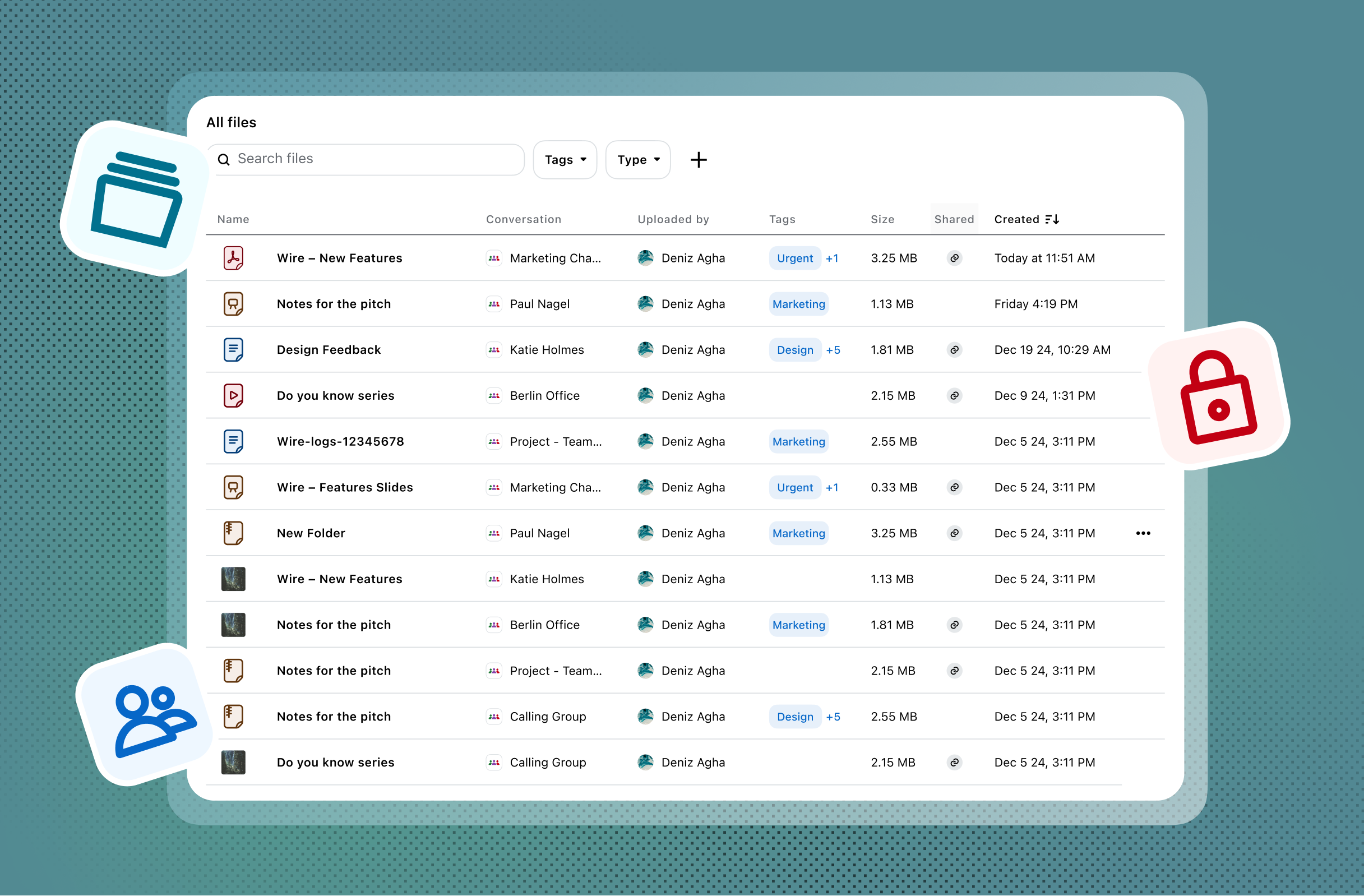
Task: Click the +1 tag count on Wire – Features Slides
Action: (x=832, y=488)
